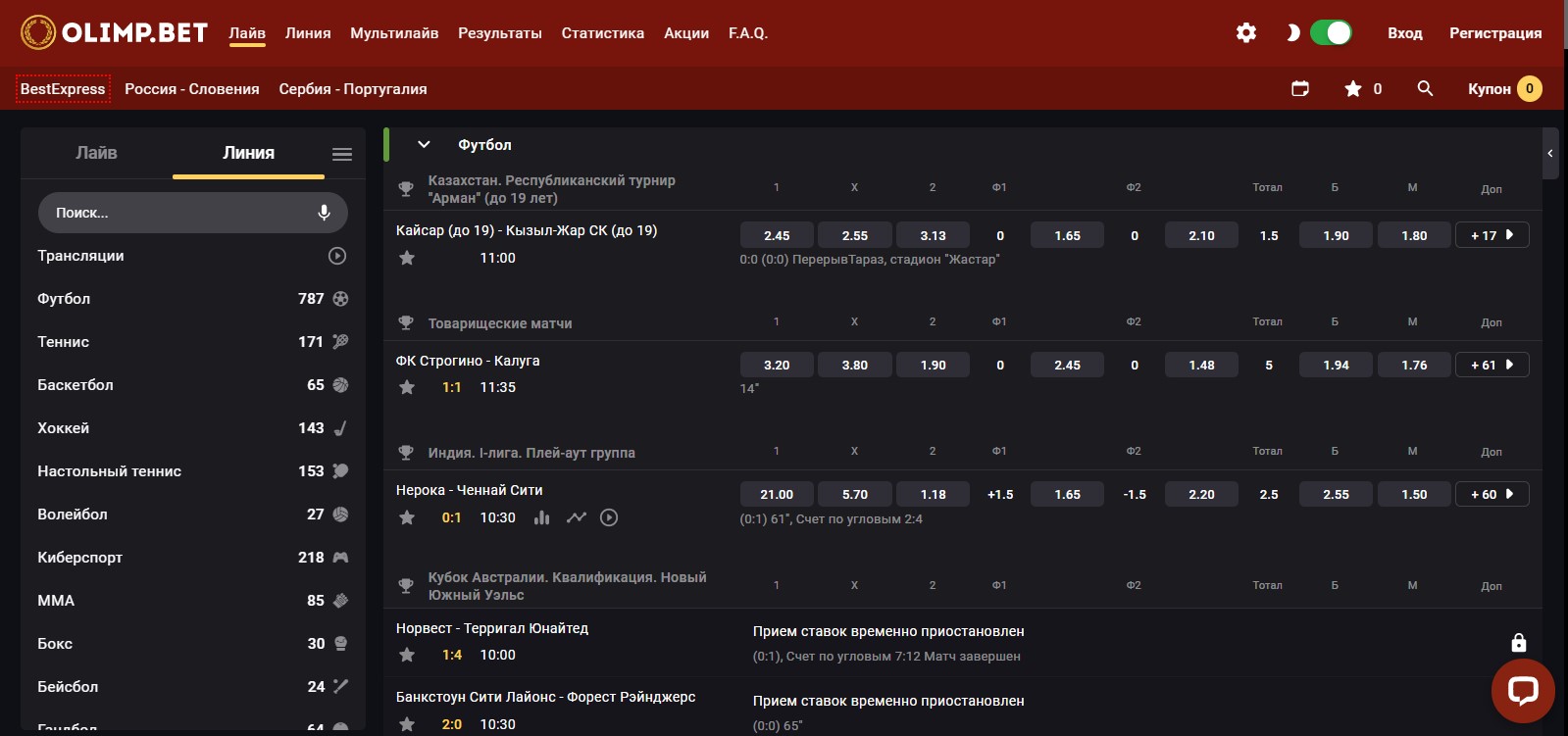The width and height of the screenshot is (1568, 736).
Task: Click the Бокс glove icon
Action: (x=340, y=644)
